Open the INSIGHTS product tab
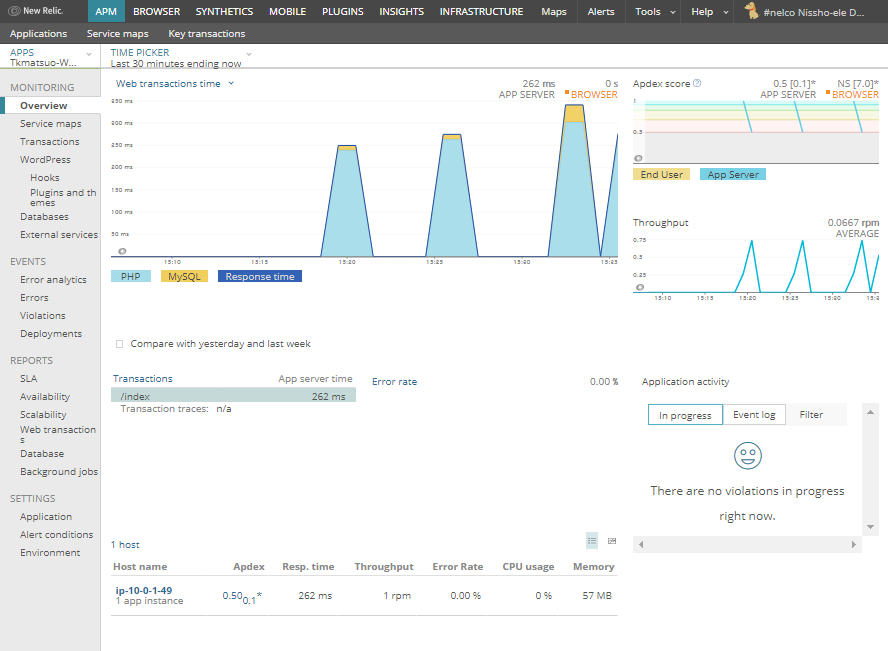The height and width of the screenshot is (651, 888). point(402,11)
